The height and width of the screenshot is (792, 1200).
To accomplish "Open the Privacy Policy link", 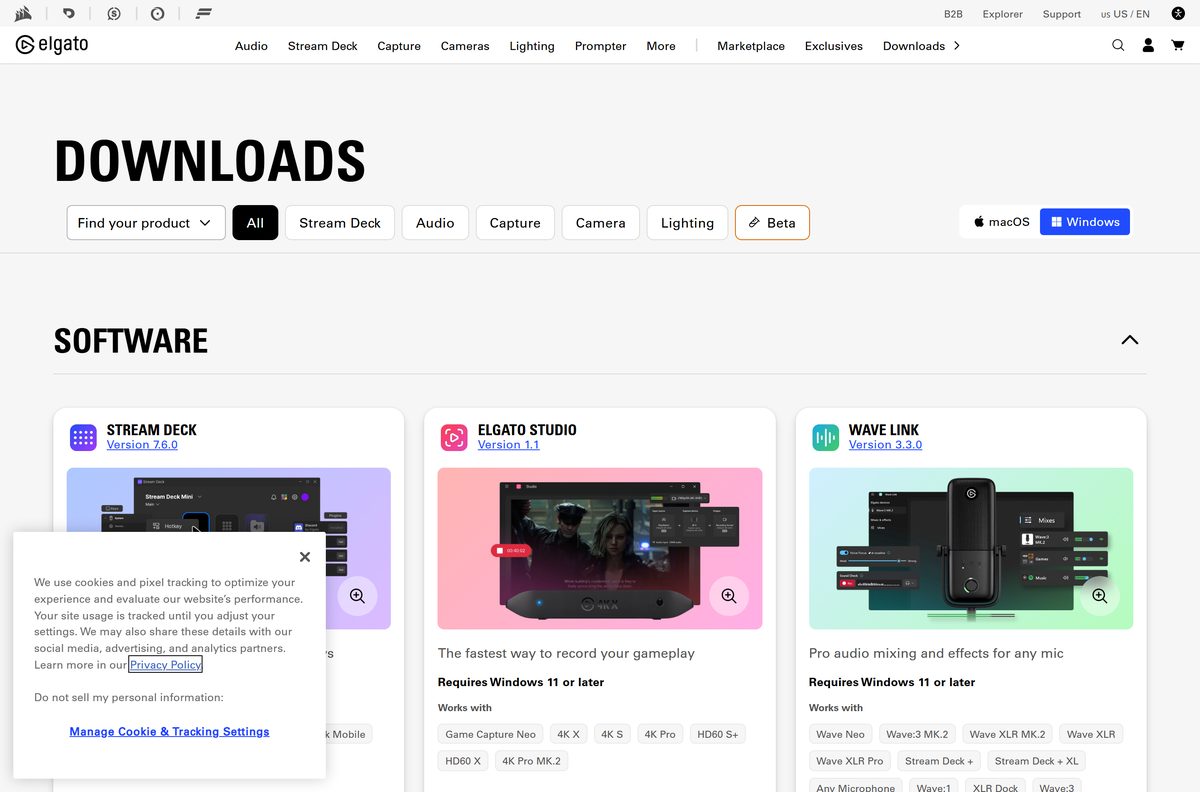I will [x=166, y=665].
